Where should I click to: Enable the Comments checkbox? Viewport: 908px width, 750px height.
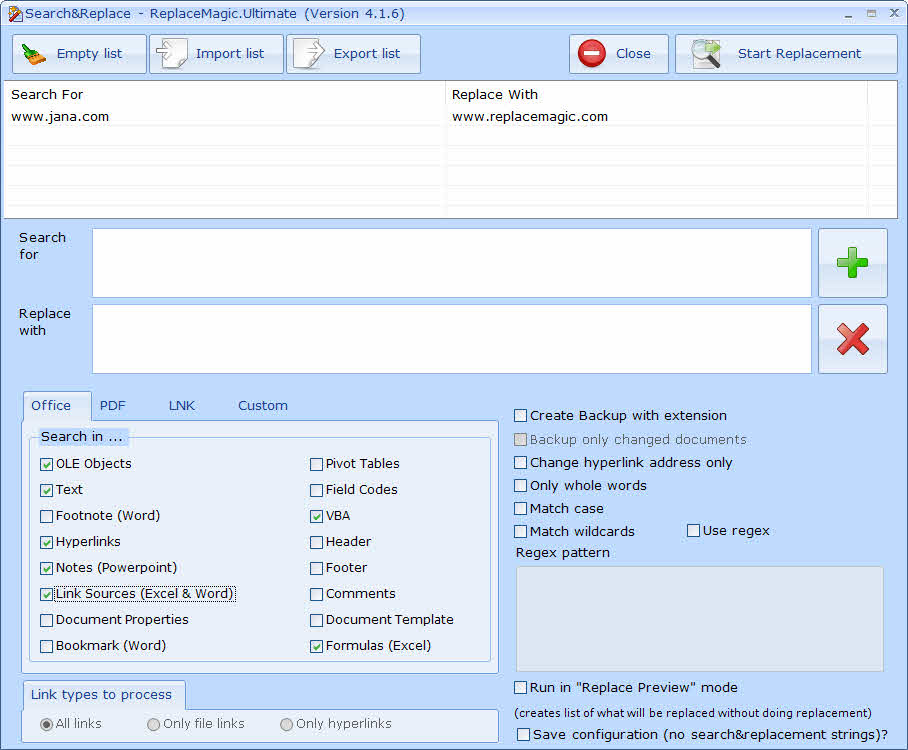click(x=316, y=595)
